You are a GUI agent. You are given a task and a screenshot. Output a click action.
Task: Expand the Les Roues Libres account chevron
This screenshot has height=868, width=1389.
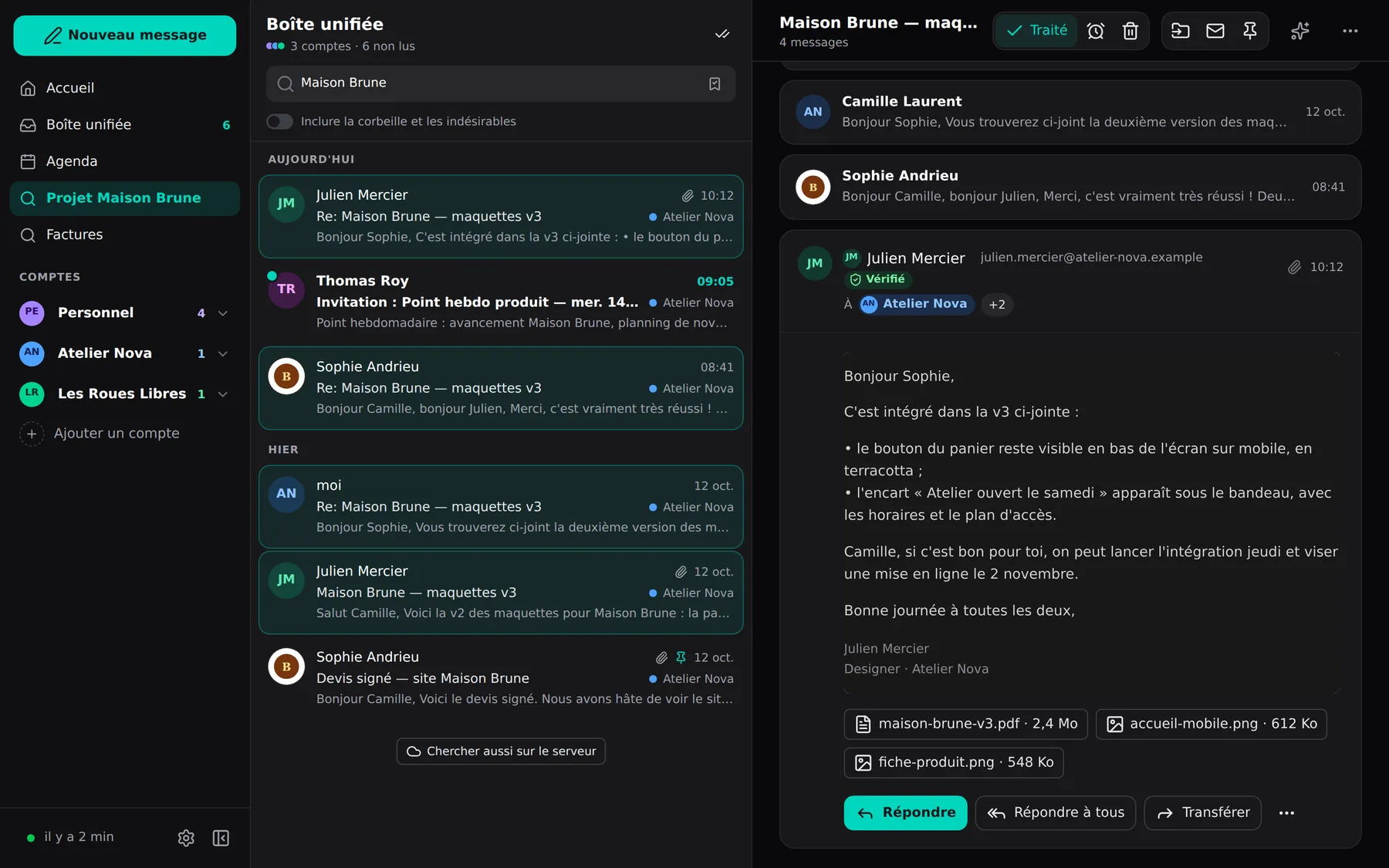click(x=223, y=394)
